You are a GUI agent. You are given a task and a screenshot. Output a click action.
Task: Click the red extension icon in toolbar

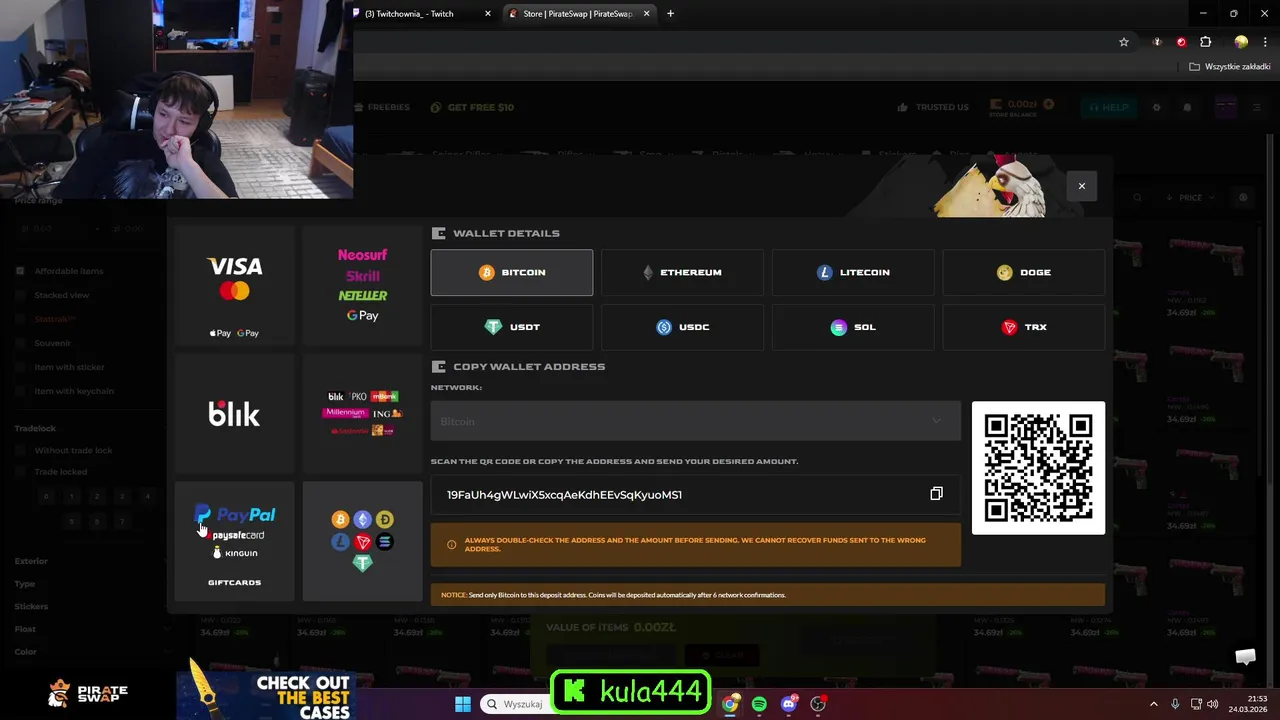point(1181,42)
